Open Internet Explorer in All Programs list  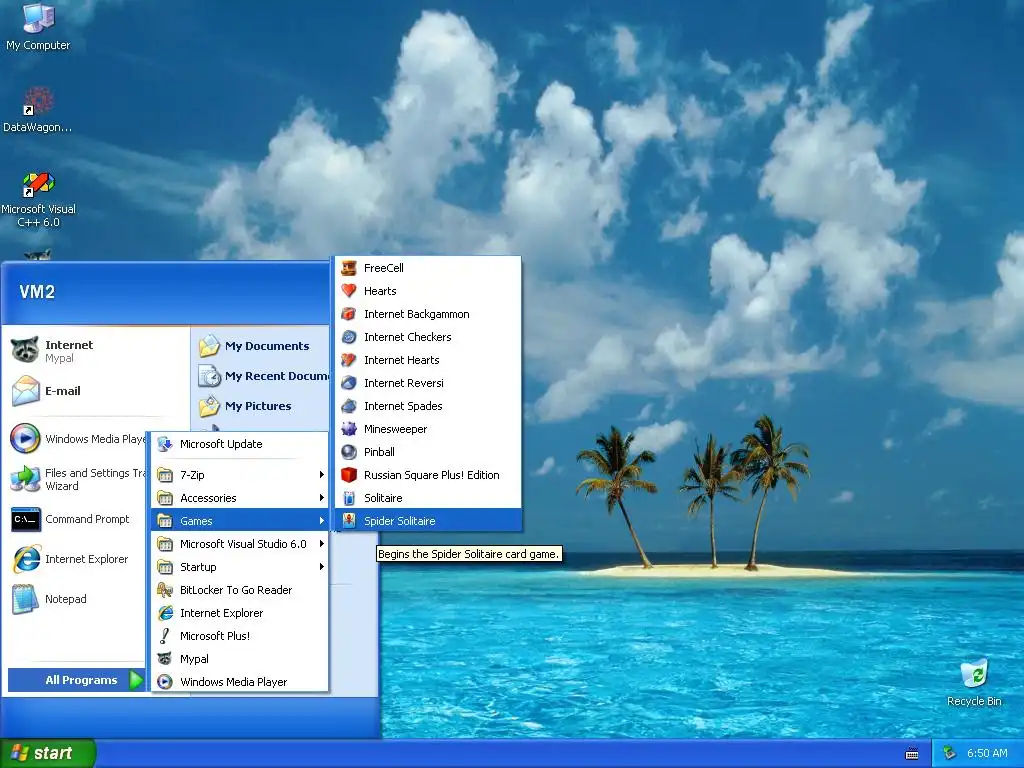pos(240,613)
